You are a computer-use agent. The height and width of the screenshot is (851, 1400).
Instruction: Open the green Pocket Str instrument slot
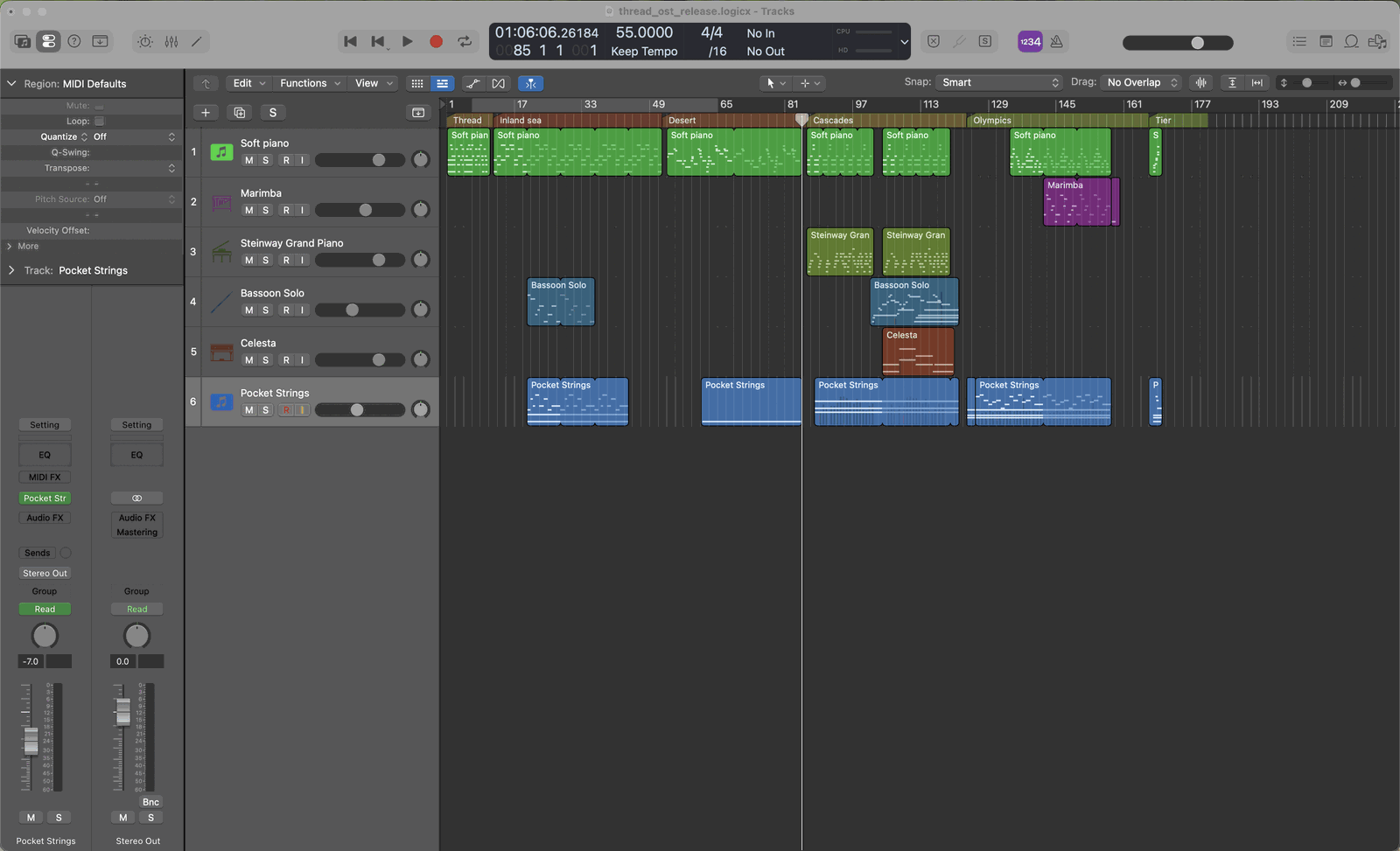coord(45,498)
